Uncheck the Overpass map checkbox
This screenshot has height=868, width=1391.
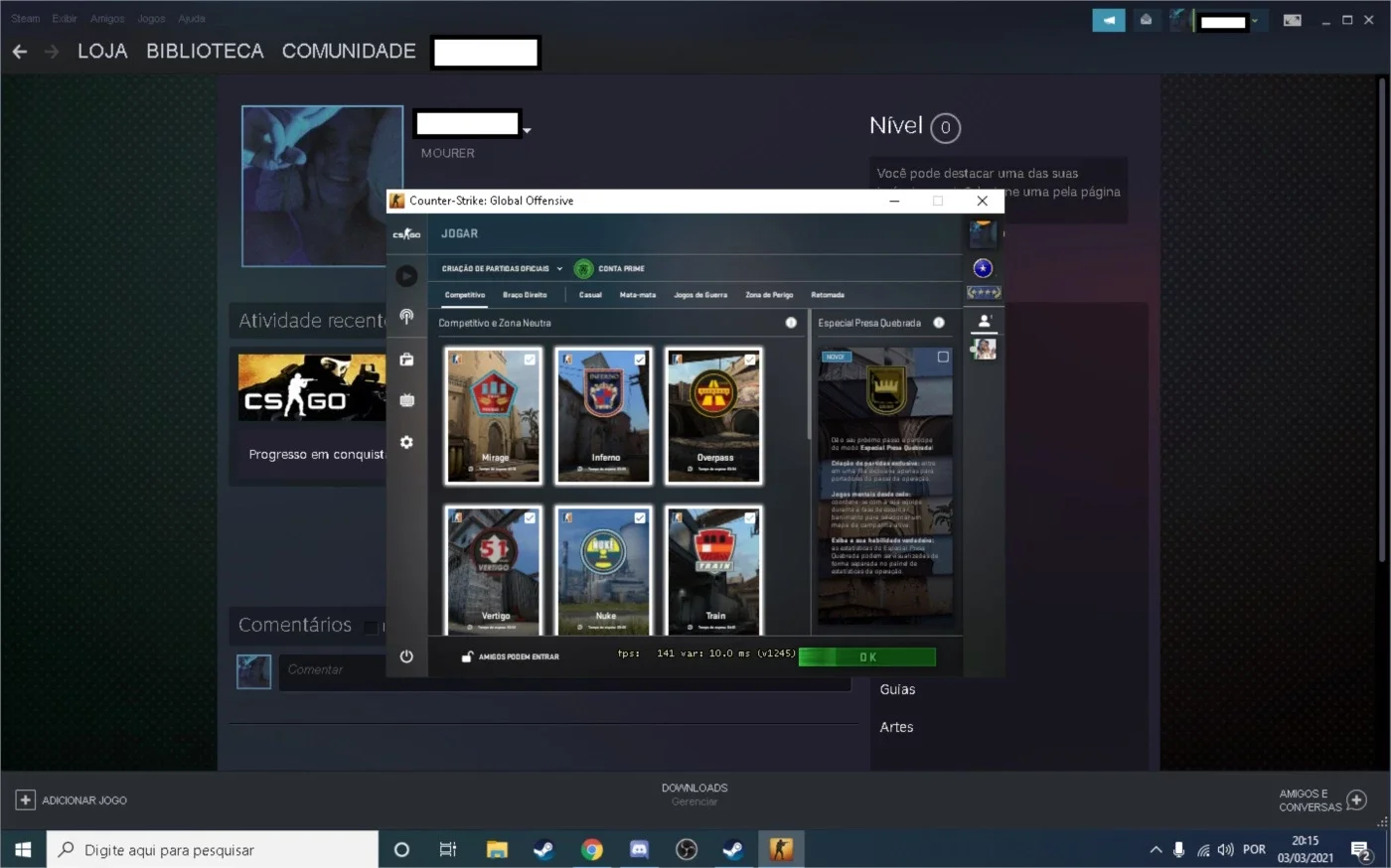750,360
